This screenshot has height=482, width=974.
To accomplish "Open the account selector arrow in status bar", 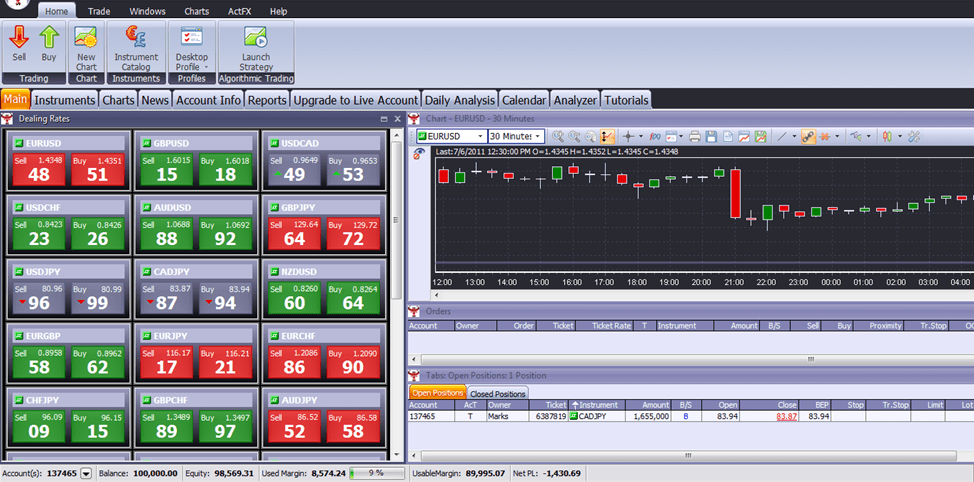I will (86, 474).
